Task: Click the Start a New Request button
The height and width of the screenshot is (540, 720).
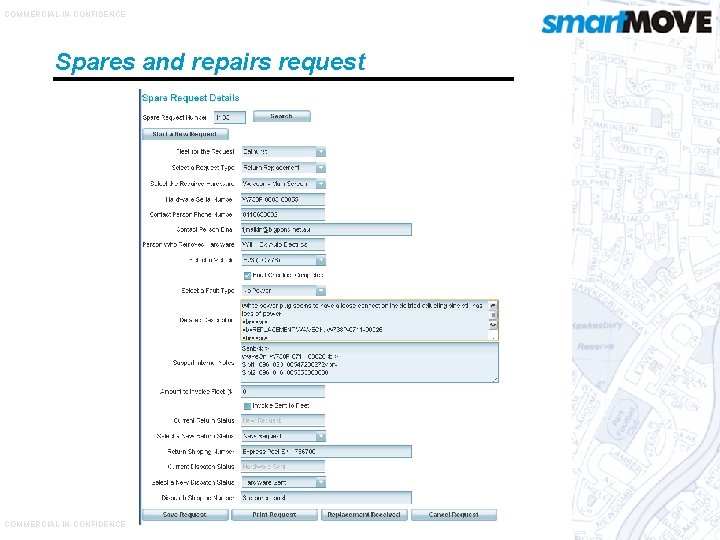Action: 185,134
